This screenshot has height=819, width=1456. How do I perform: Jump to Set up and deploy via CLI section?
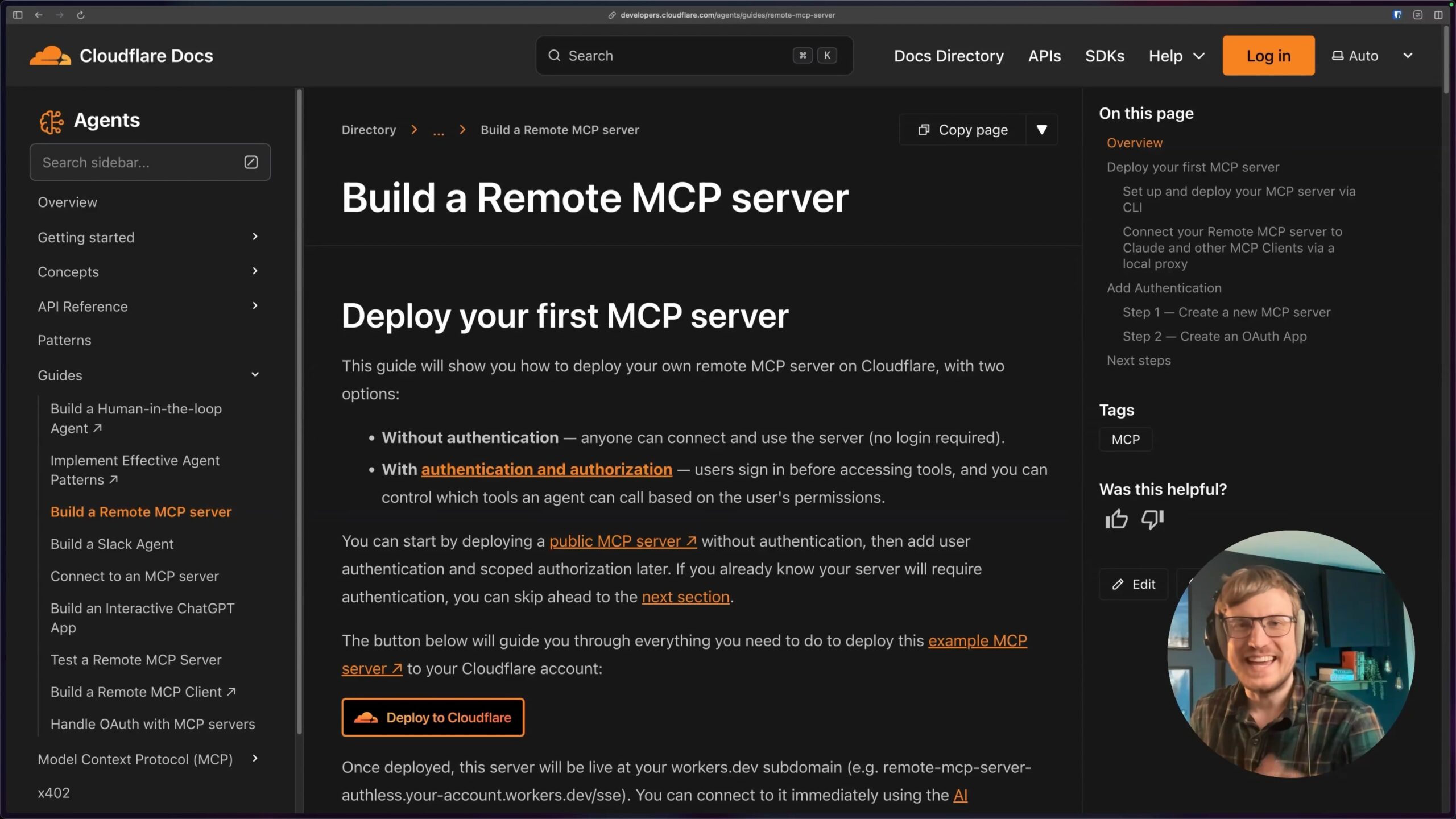(1239, 199)
